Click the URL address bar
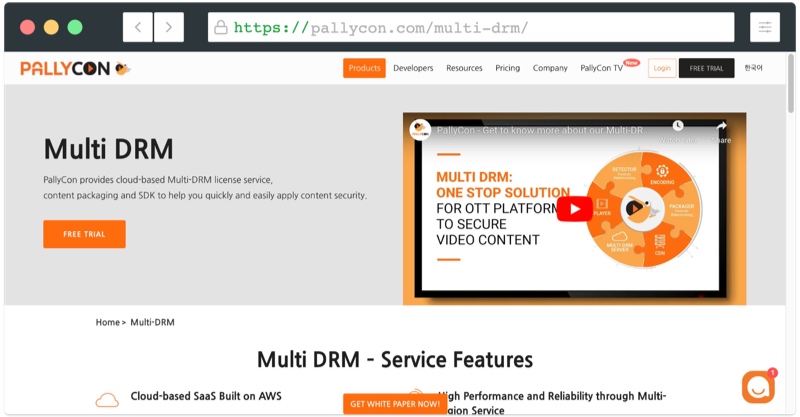This screenshot has width=800, height=417. pos(471,27)
